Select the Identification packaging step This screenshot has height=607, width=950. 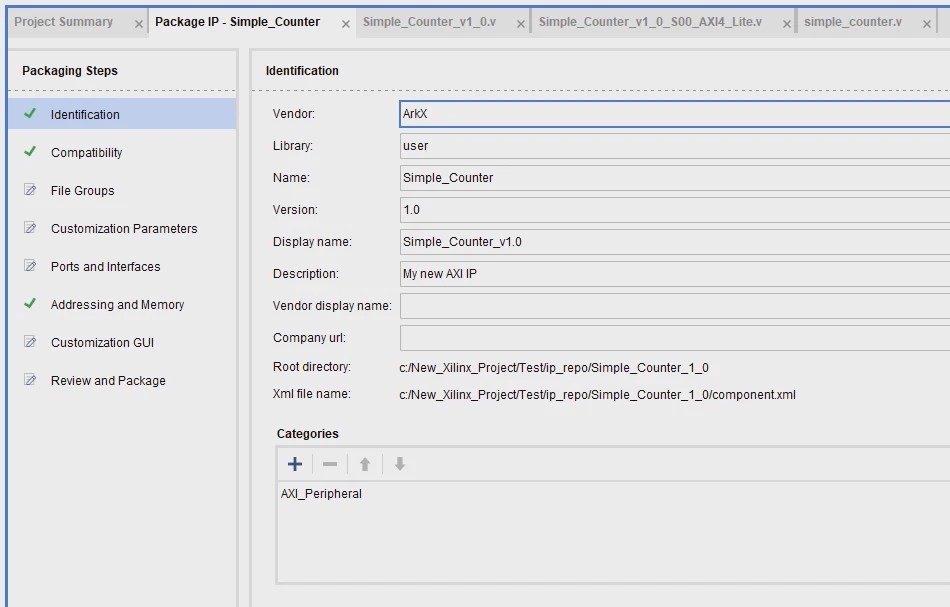[x=122, y=114]
